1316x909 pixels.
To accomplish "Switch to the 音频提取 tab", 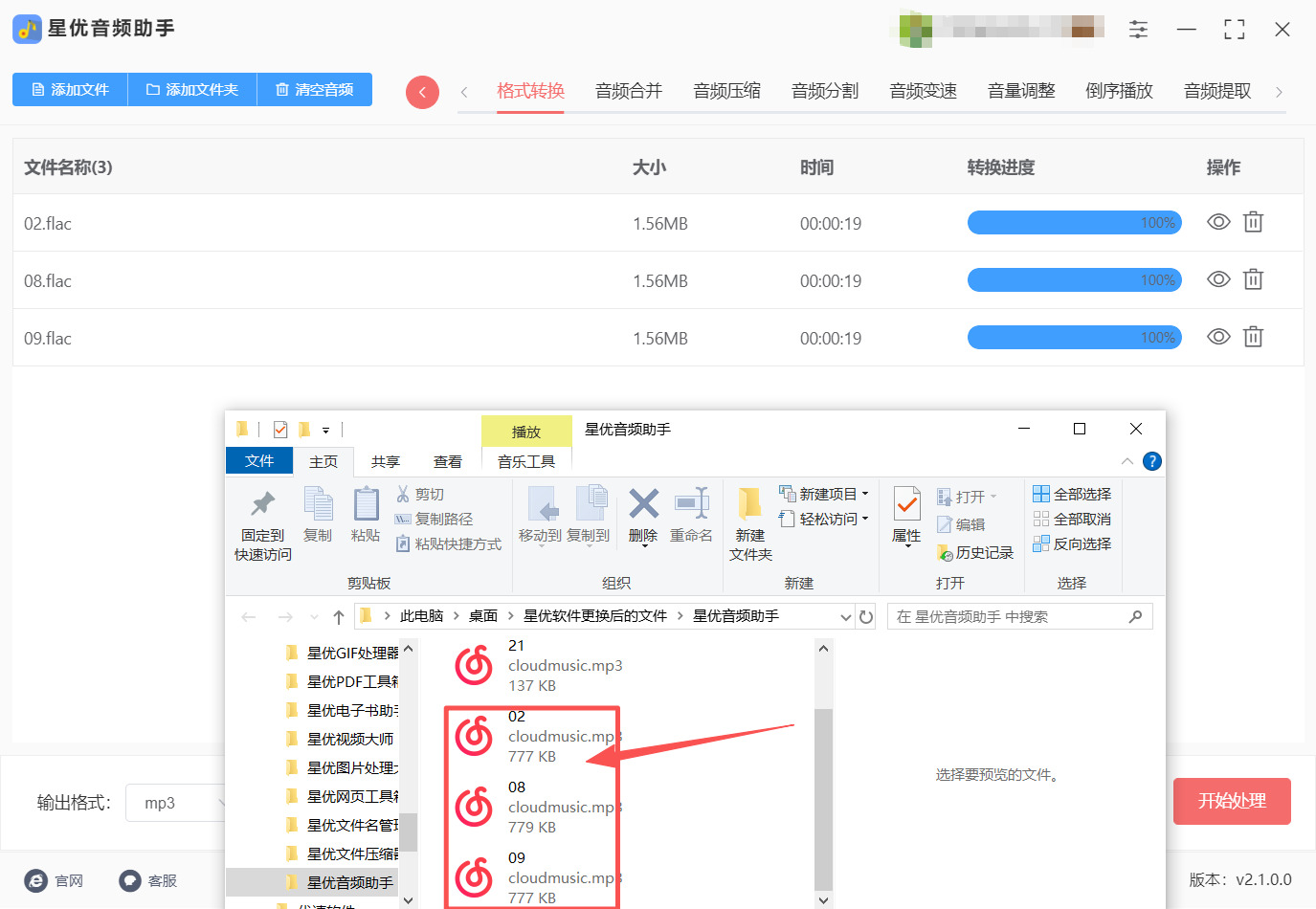I will (1217, 91).
